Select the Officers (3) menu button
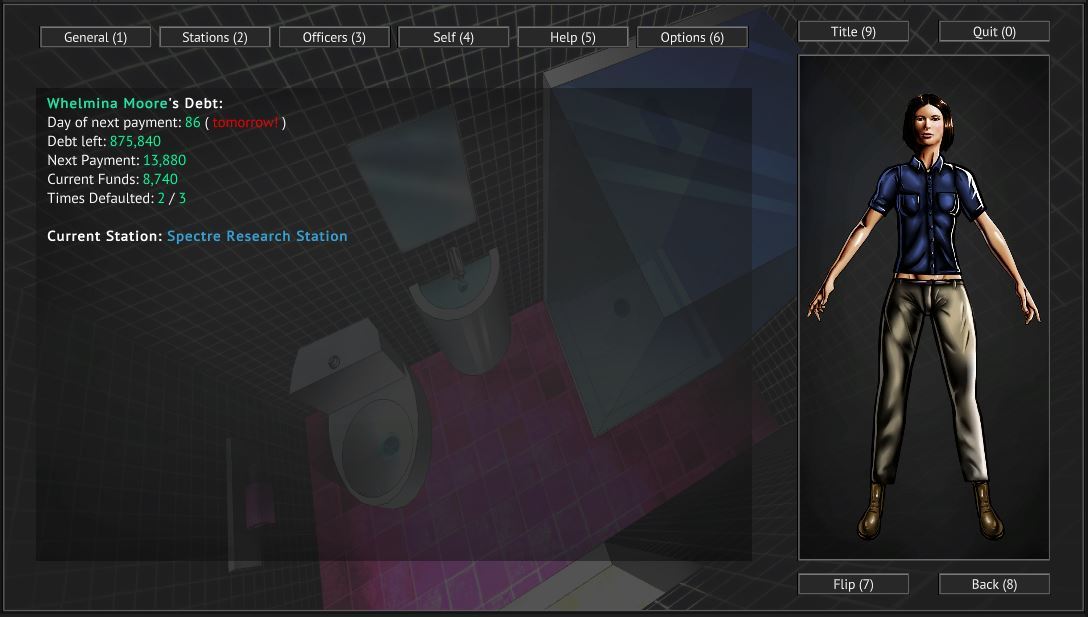The width and height of the screenshot is (1088, 617). [x=334, y=37]
